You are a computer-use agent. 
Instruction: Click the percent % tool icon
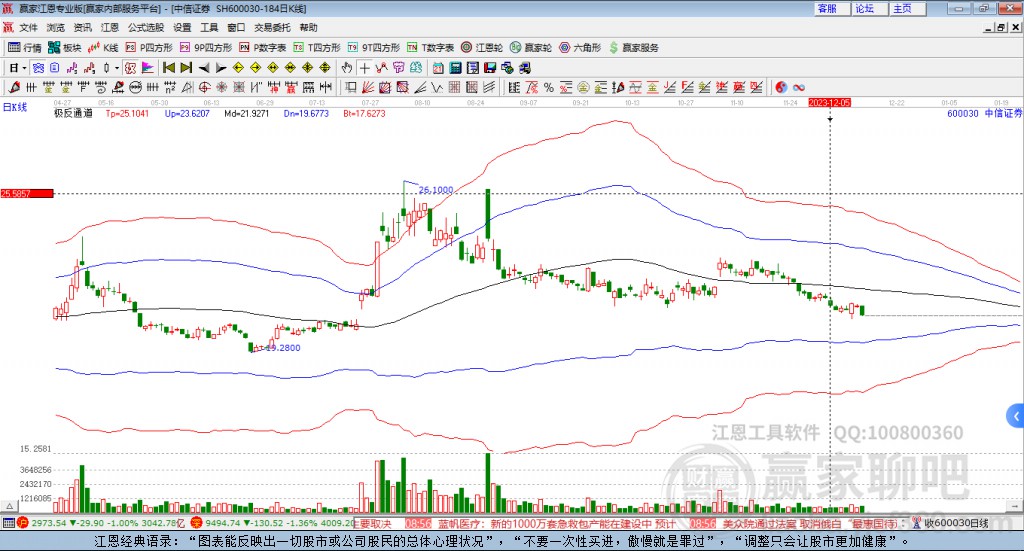point(549,87)
